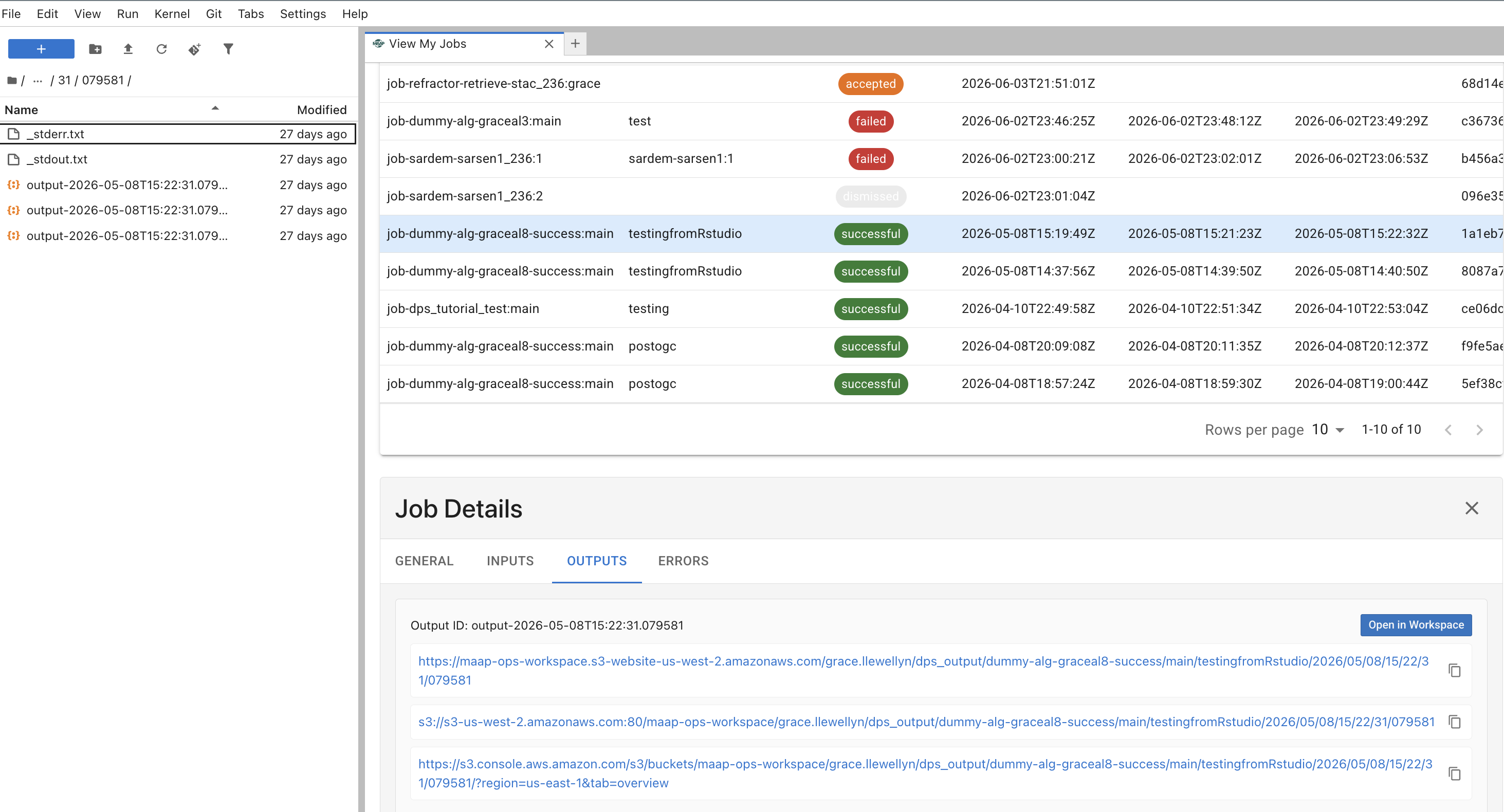Click the blue new launcher plus button
This screenshot has width=1504, height=812.
pos(41,49)
